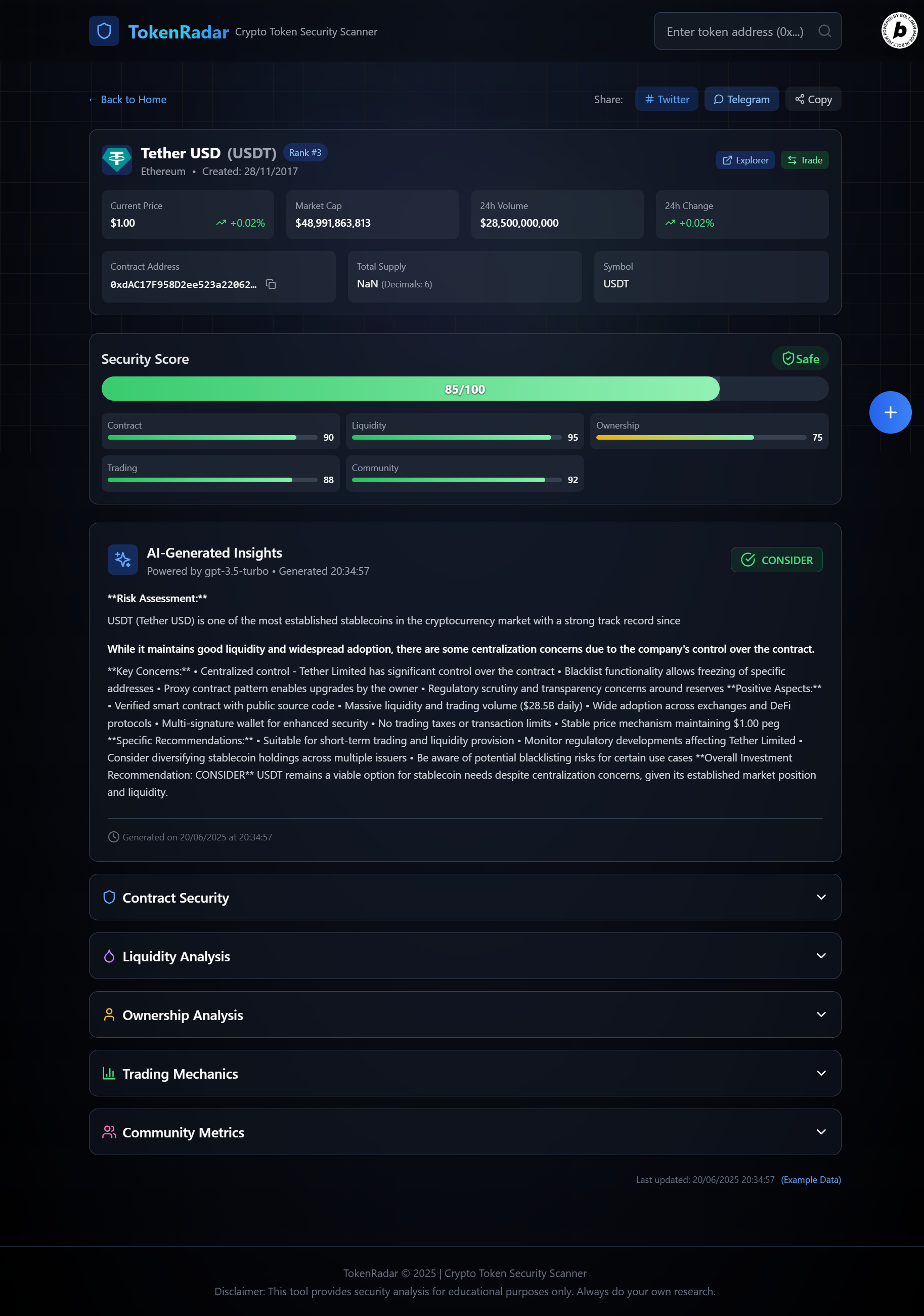The height and width of the screenshot is (1316, 924).
Task: Click the Example Data link
Action: point(811,1180)
